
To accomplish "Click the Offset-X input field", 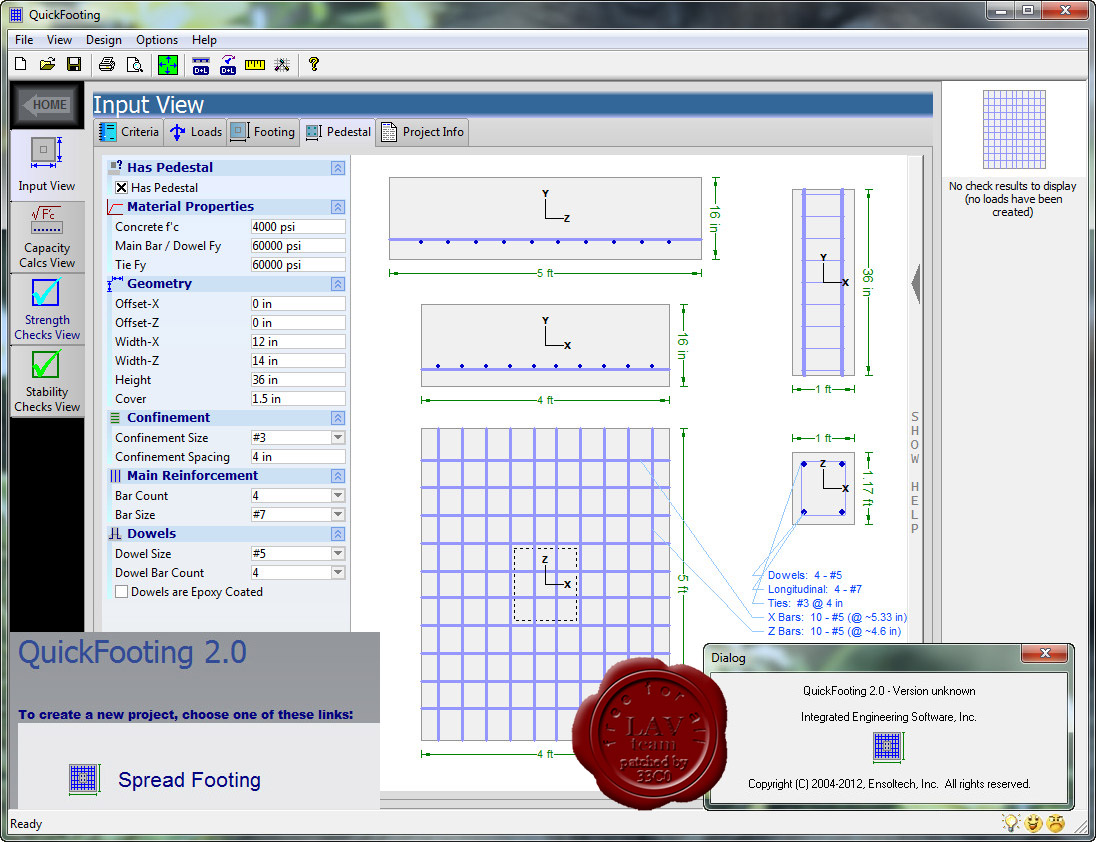I will coord(298,304).
